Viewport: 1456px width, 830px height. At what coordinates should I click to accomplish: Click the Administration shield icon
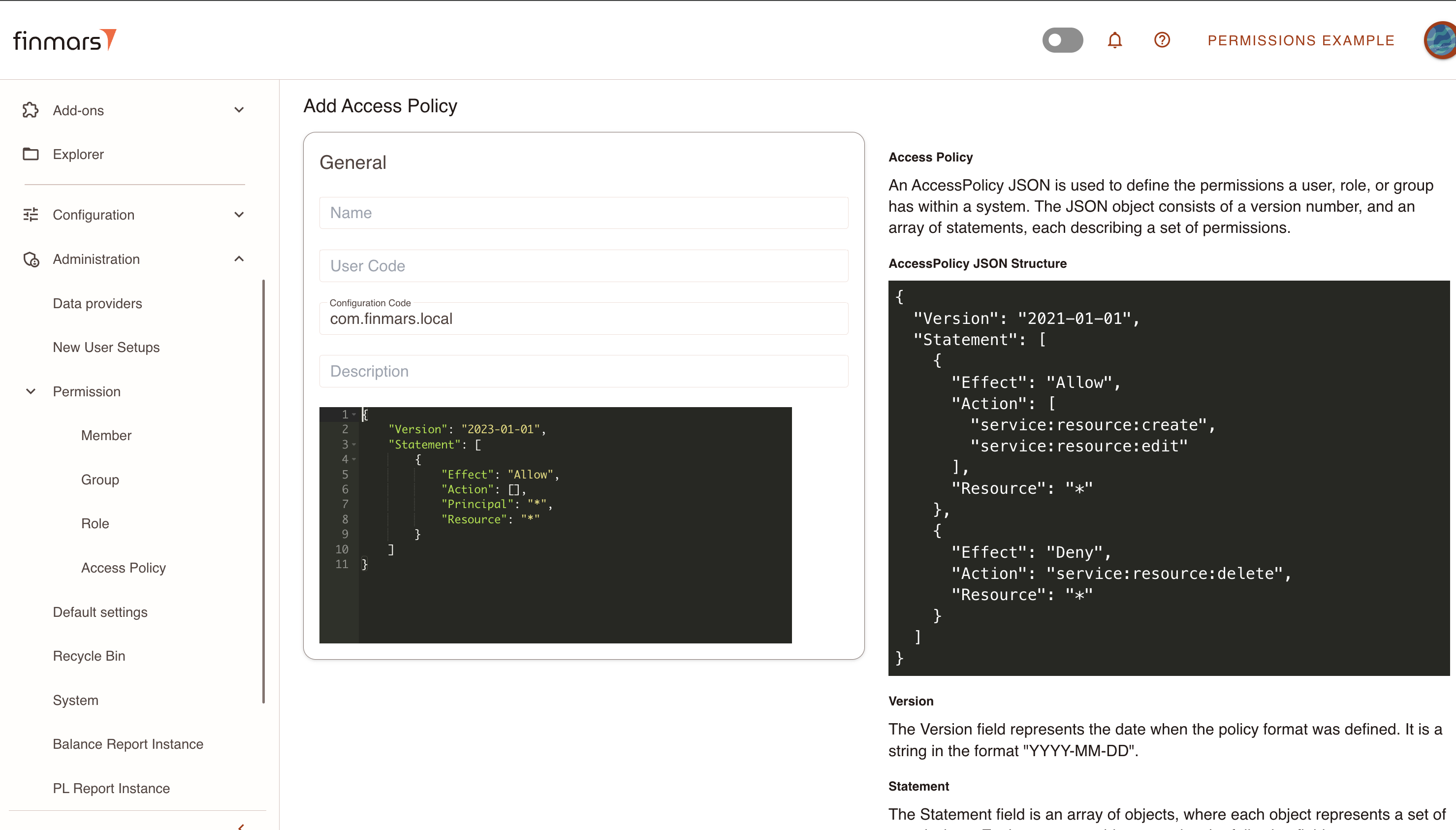click(31, 259)
